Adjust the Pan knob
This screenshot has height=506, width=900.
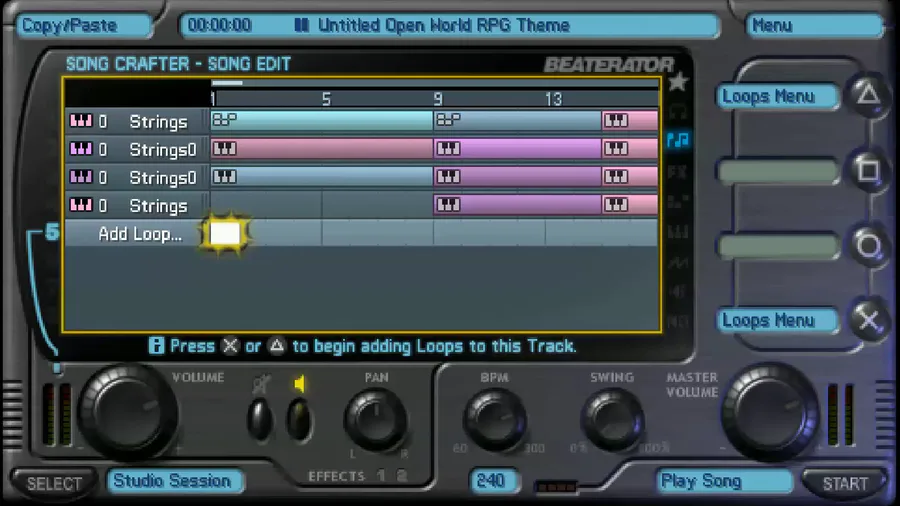point(376,419)
